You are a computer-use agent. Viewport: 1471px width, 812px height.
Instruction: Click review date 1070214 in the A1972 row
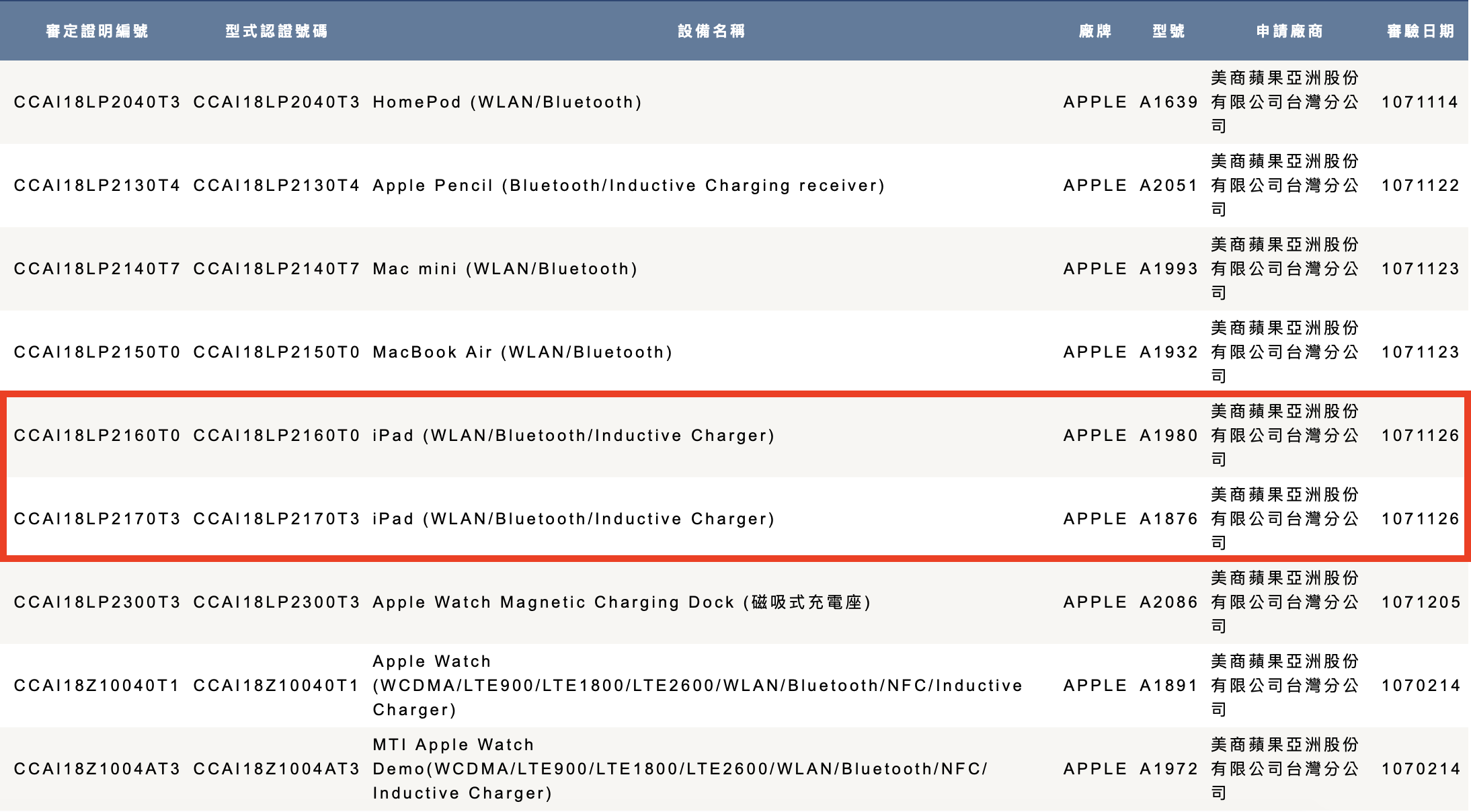click(x=1421, y=769)
